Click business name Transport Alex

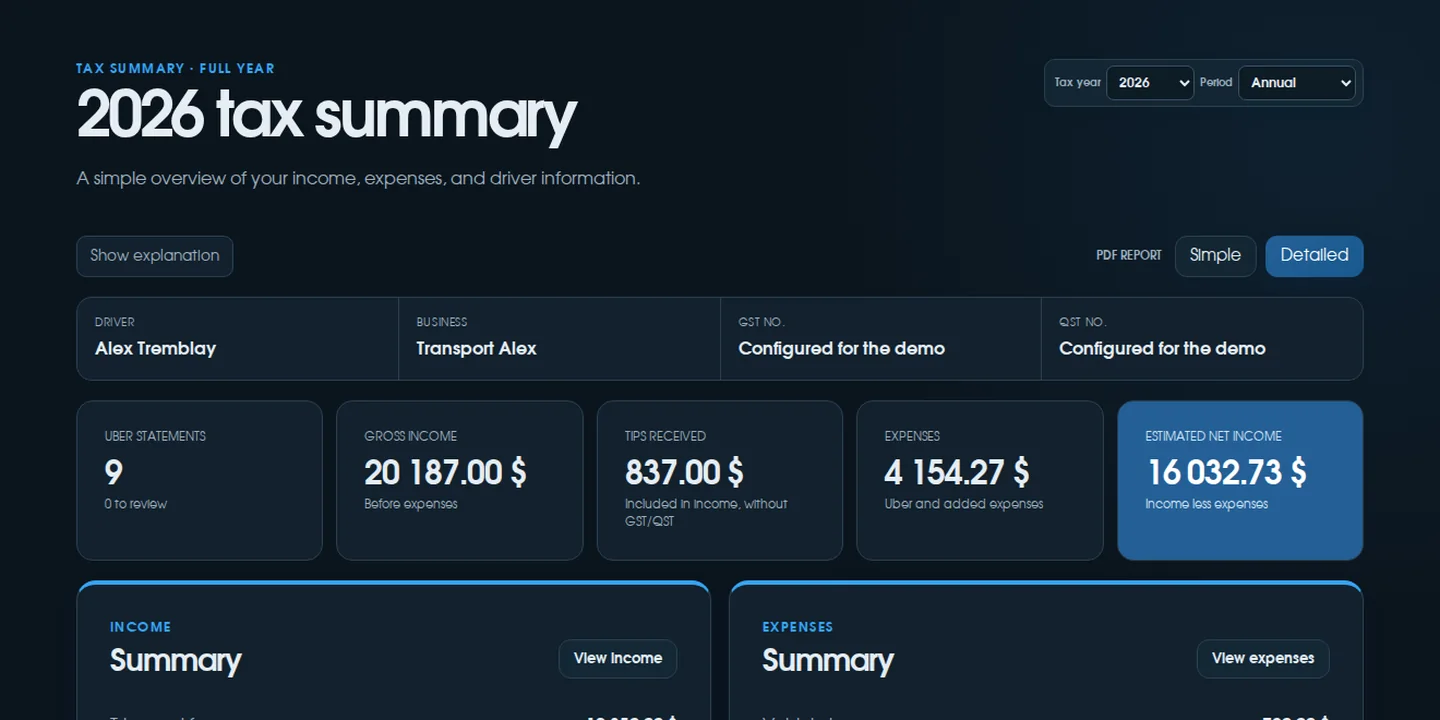click(x=476, y=349)
